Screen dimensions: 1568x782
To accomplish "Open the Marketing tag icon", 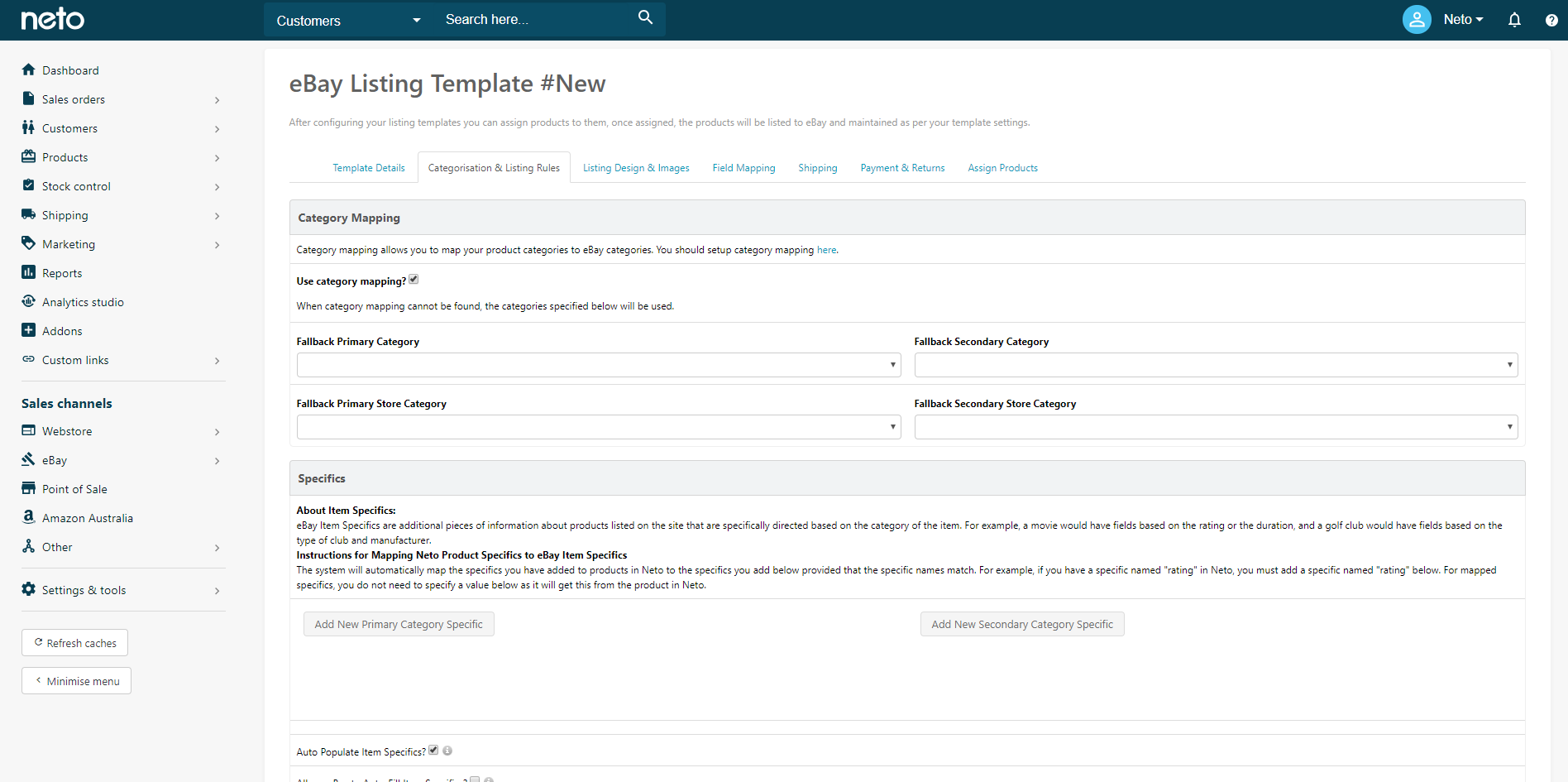I will tap(29, 243).
